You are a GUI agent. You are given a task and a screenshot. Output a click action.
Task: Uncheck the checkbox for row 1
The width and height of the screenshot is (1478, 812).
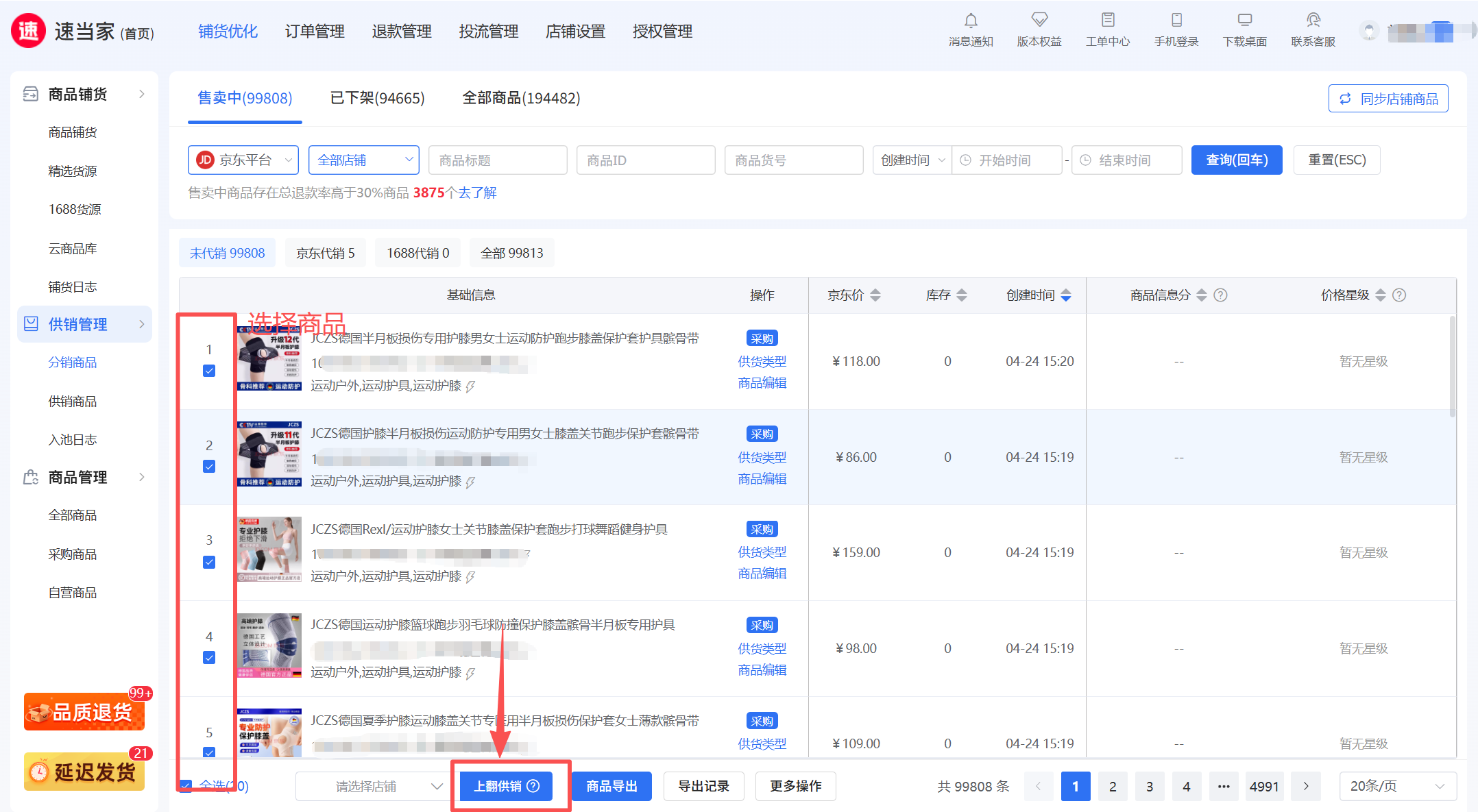[209, 371]
